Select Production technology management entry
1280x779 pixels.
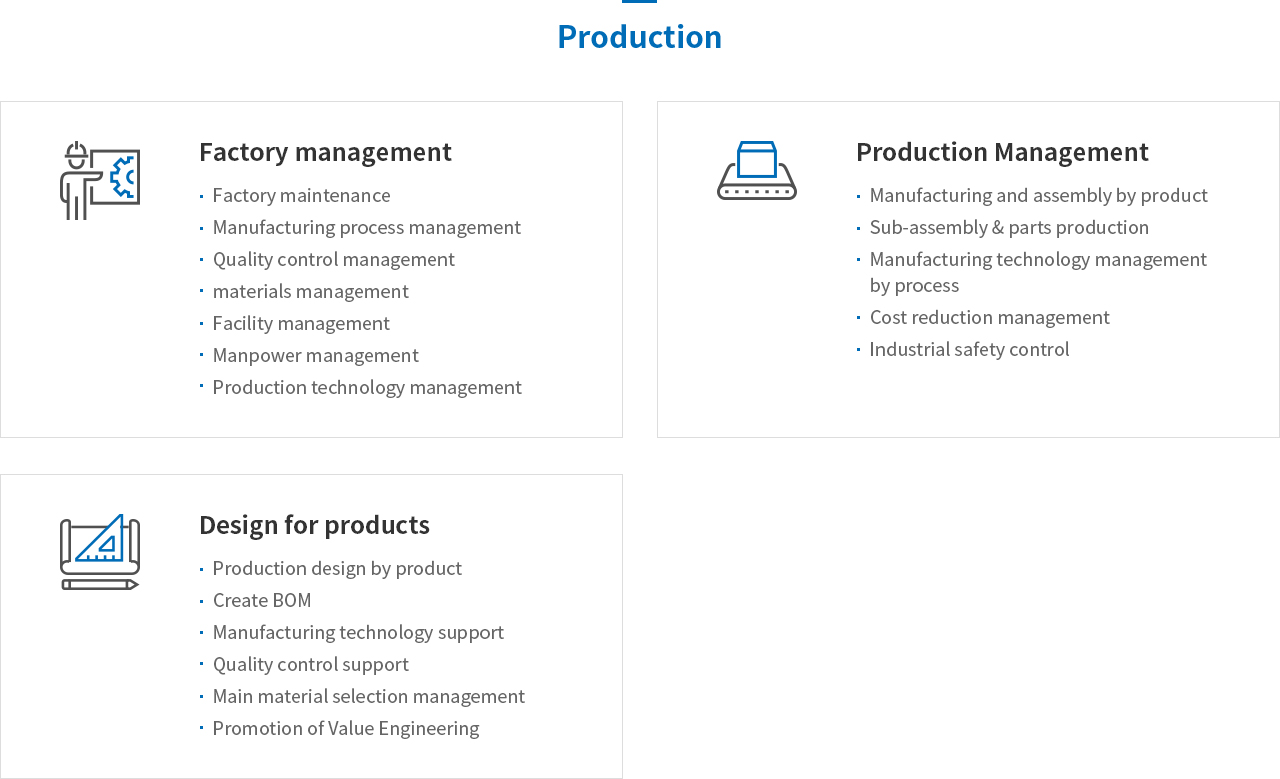tap(367, 387)
